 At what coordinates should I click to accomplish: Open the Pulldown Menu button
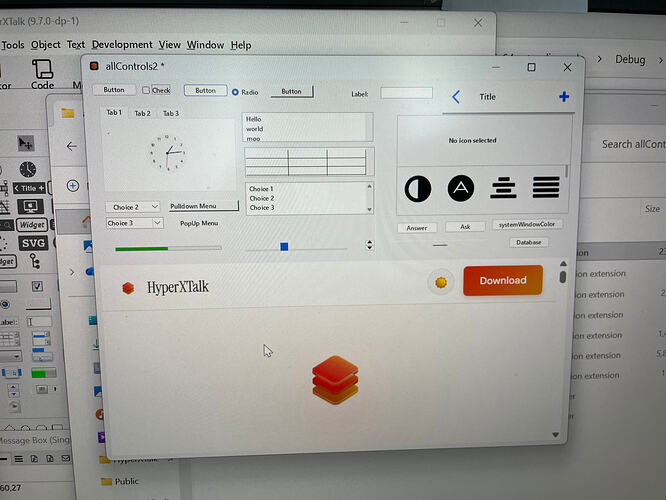click(203, 206)
